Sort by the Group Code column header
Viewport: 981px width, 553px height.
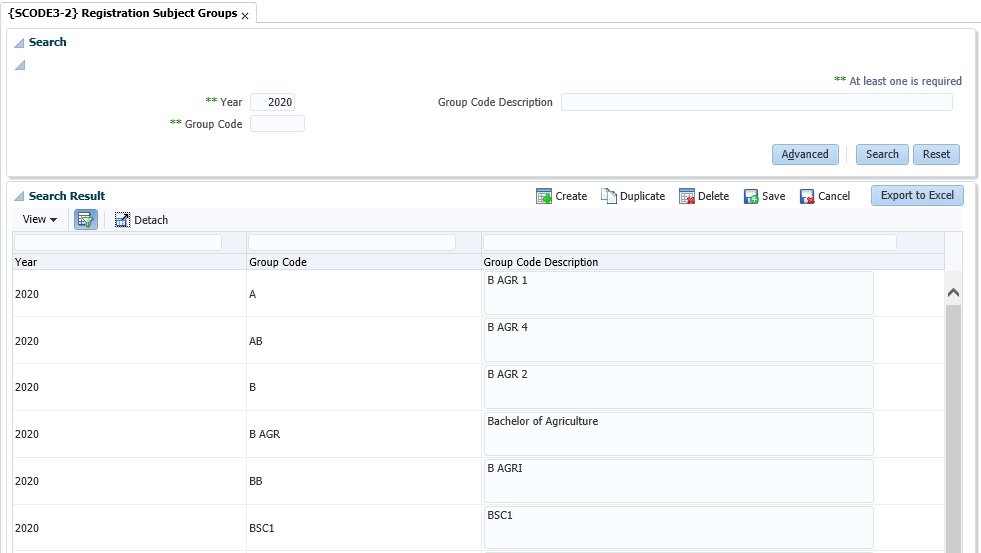tap(278, 262)
